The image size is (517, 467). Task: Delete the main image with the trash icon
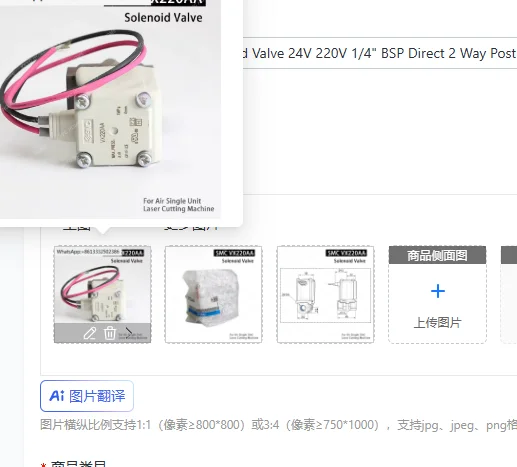pyautogui.click(x=110, y=333)
